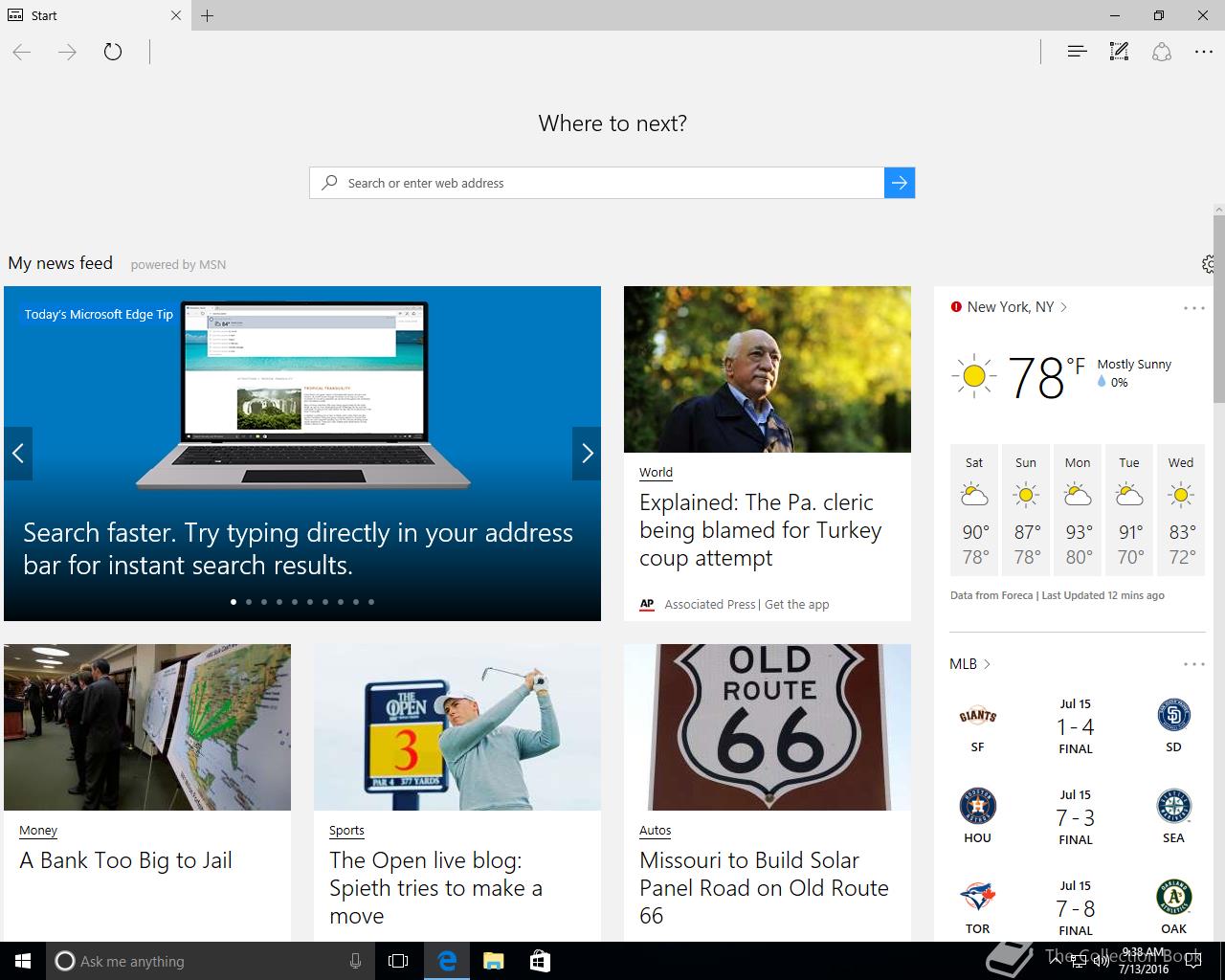This screenshot has width=1225, height=980.
Task: Select the Sat forecast column
Action: [974, 510]
